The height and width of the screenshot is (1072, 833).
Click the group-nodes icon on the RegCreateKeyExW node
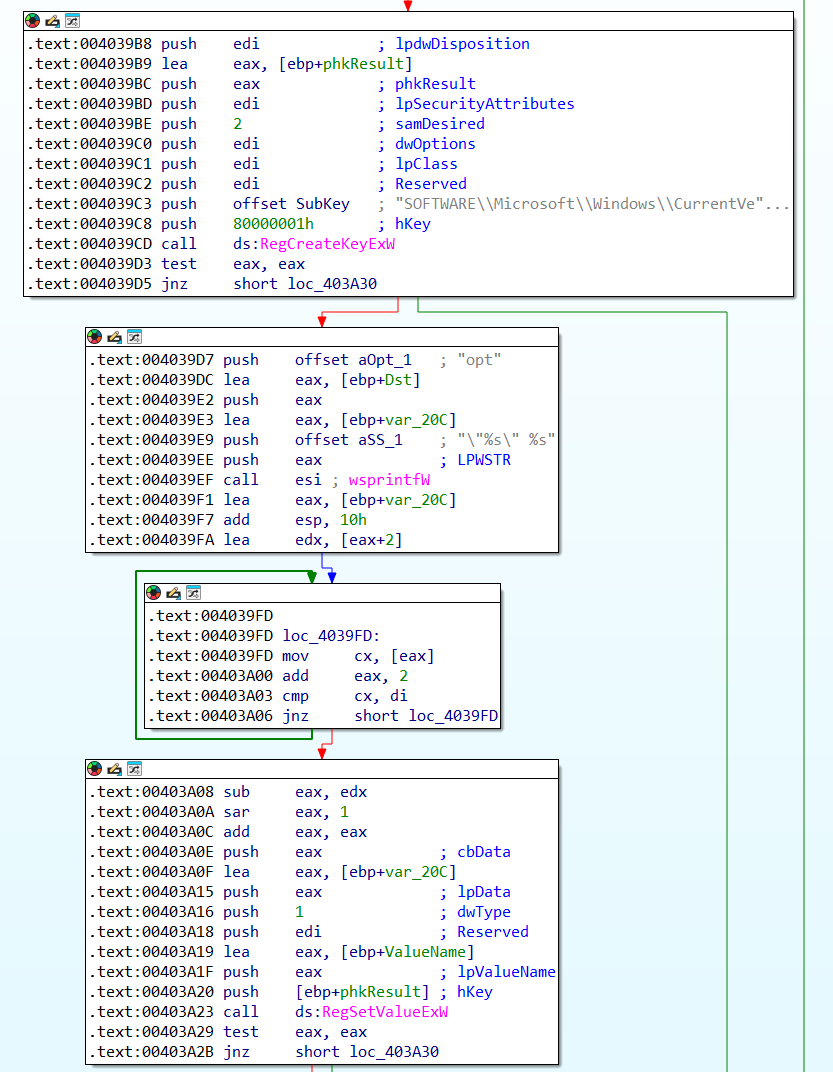(x=72, y=21)
